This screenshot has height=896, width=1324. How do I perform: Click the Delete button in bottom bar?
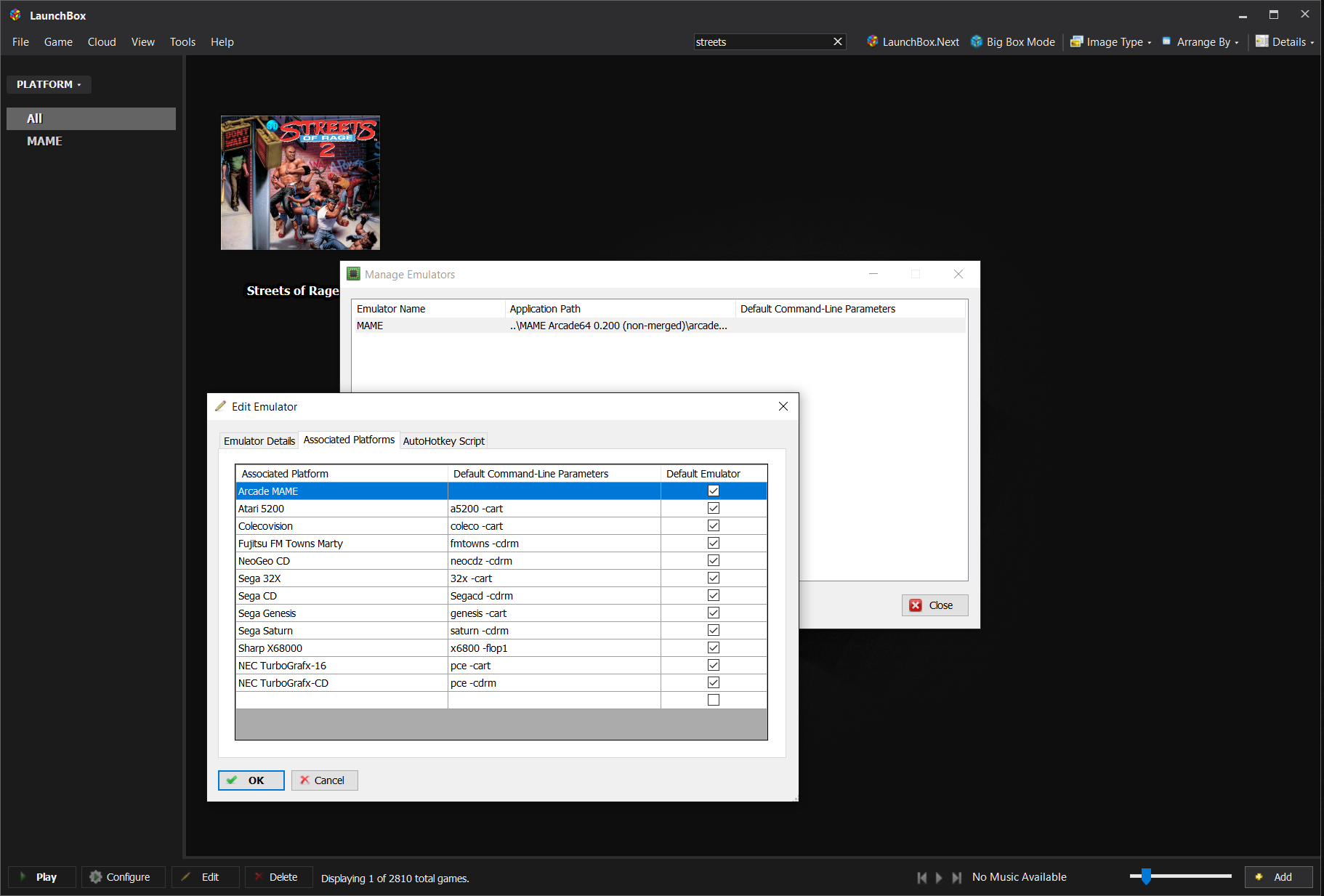tap(279, 877)
